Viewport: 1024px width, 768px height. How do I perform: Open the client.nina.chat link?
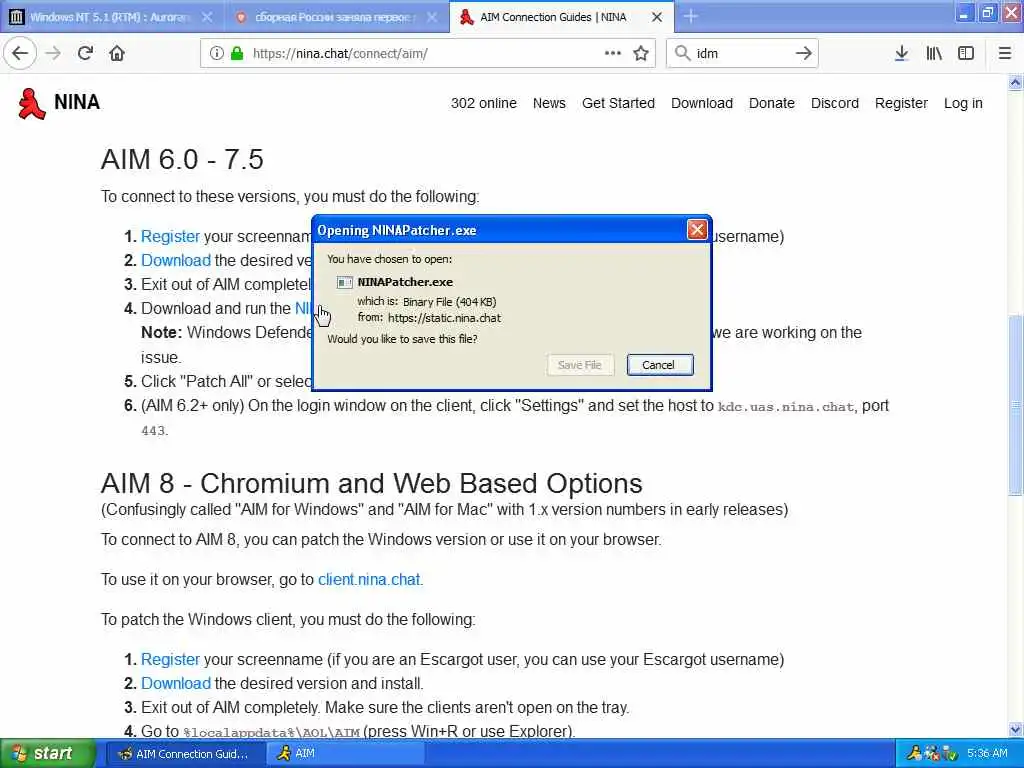369,580
